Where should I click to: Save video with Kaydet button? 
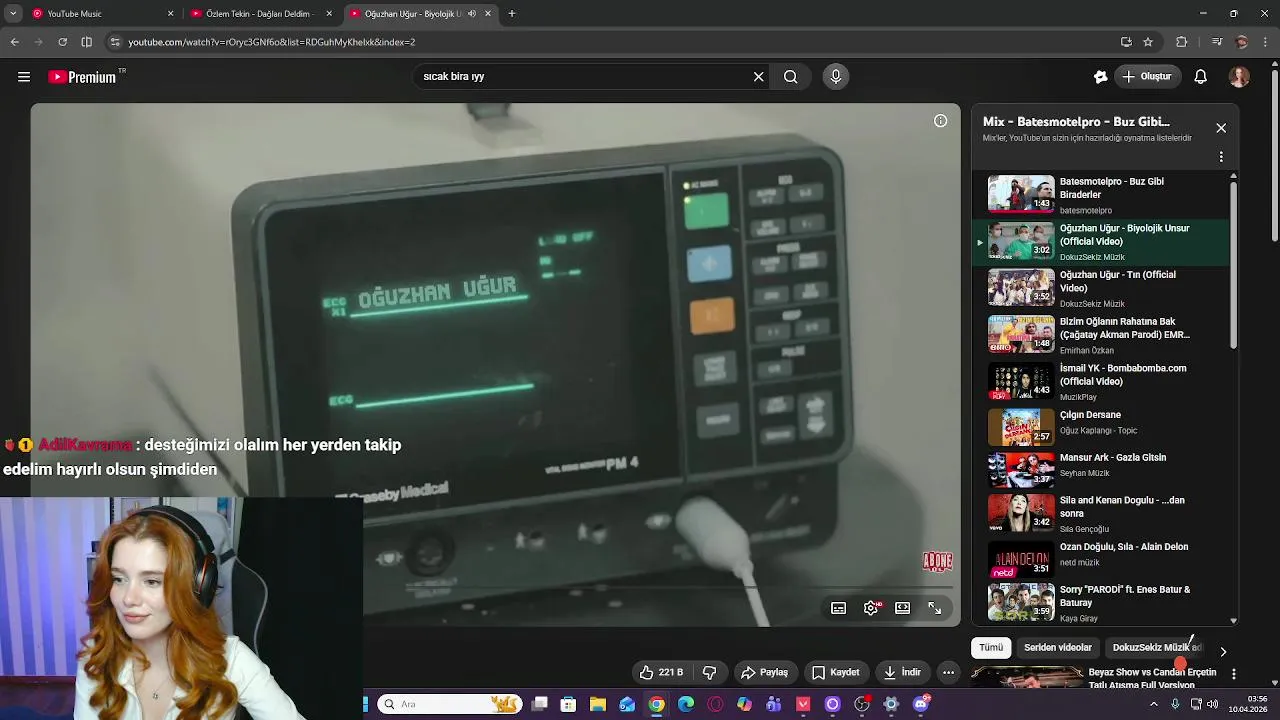point(836,673)
